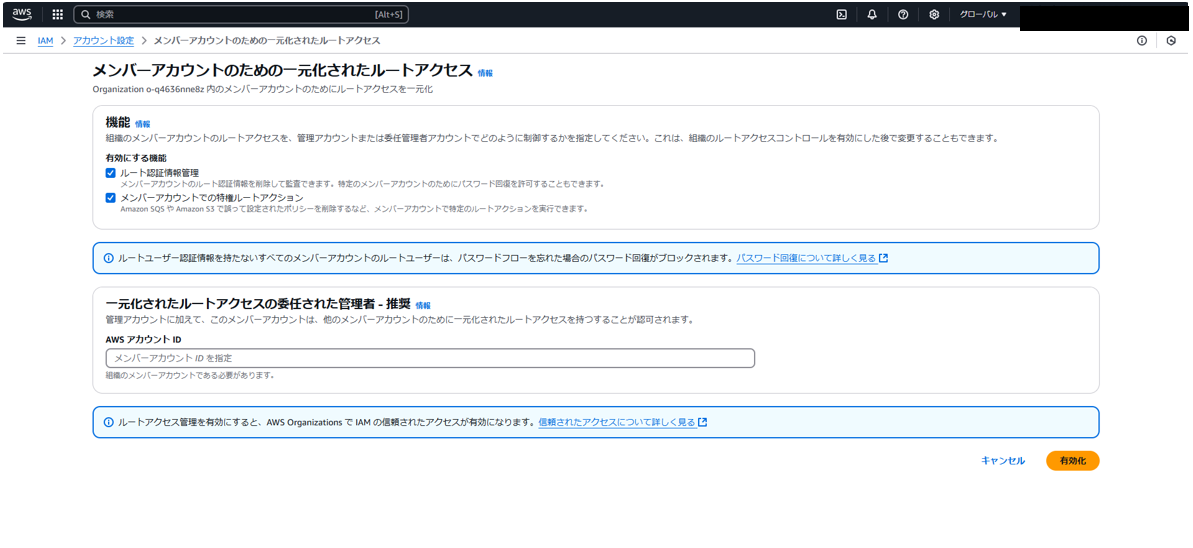Open the clock-style icon at far right
This screenshot has width=1193, height=548.
coord(1172,40)
